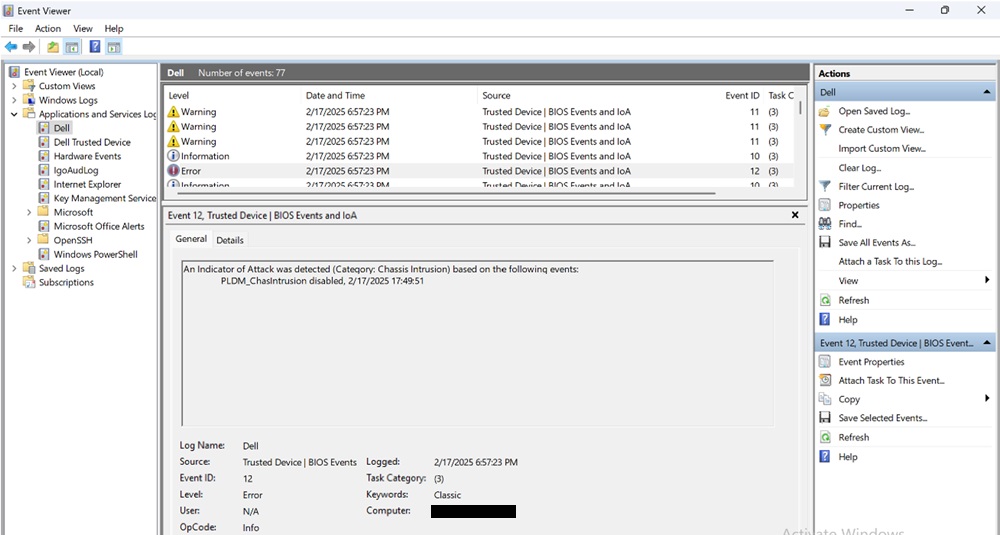
Task: Click the Filter Current Log funnel icon
Action: coord(825,187)
